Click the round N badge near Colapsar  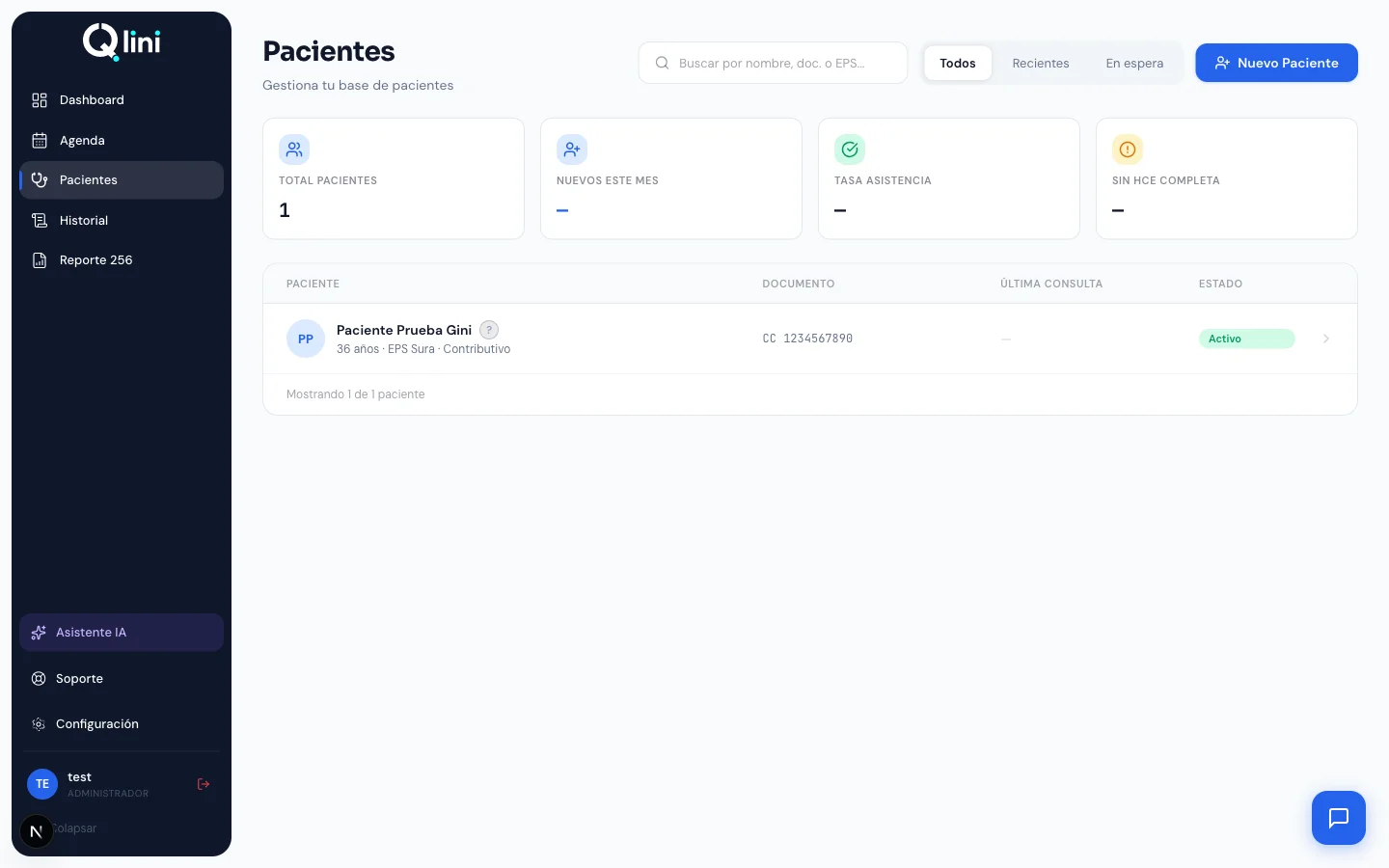tap(37, 831)
